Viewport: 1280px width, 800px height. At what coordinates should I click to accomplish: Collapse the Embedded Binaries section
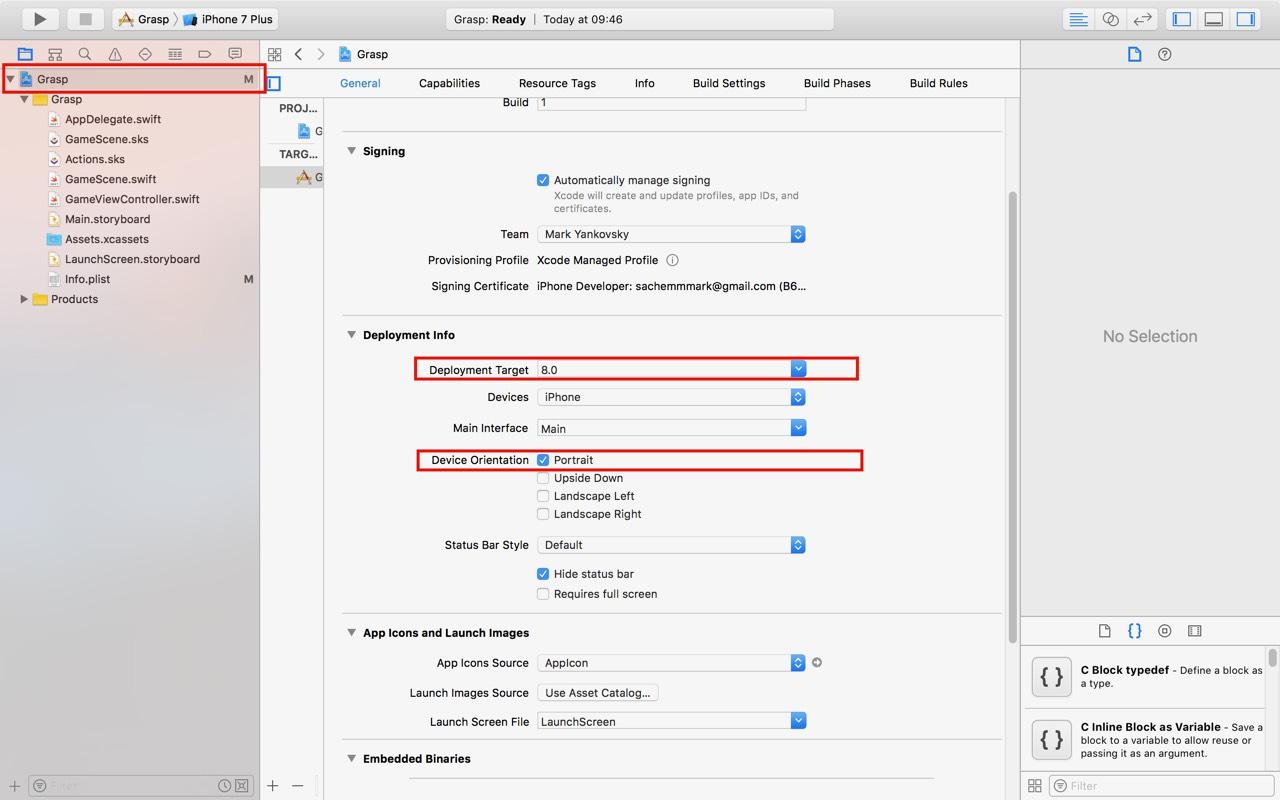pyautogui.click(x=351, y=759)
